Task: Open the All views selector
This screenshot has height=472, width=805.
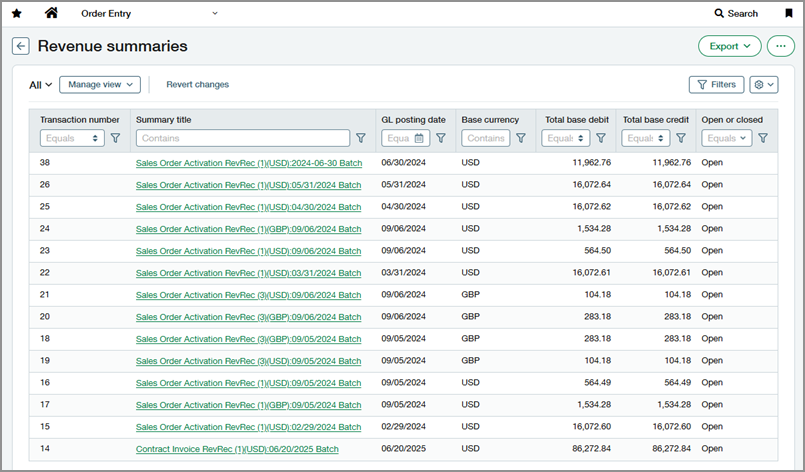Action: pos(40,85)
